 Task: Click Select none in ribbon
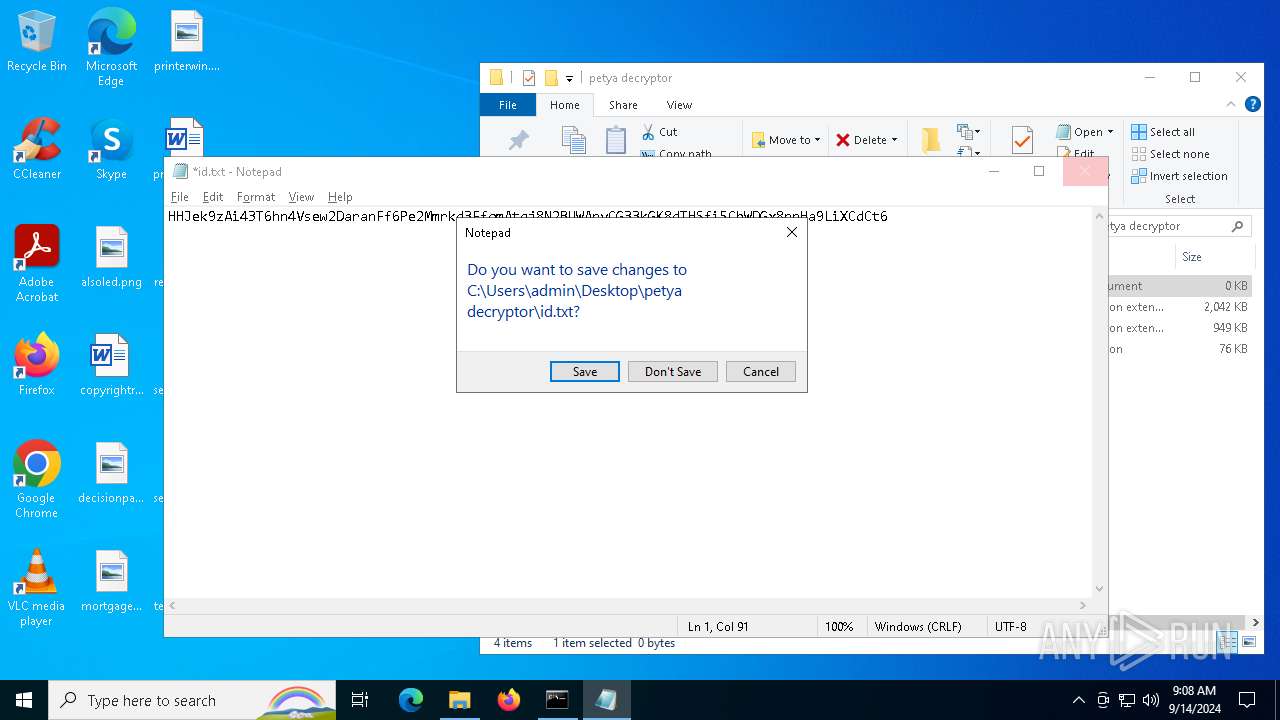tap(1170, 154)
